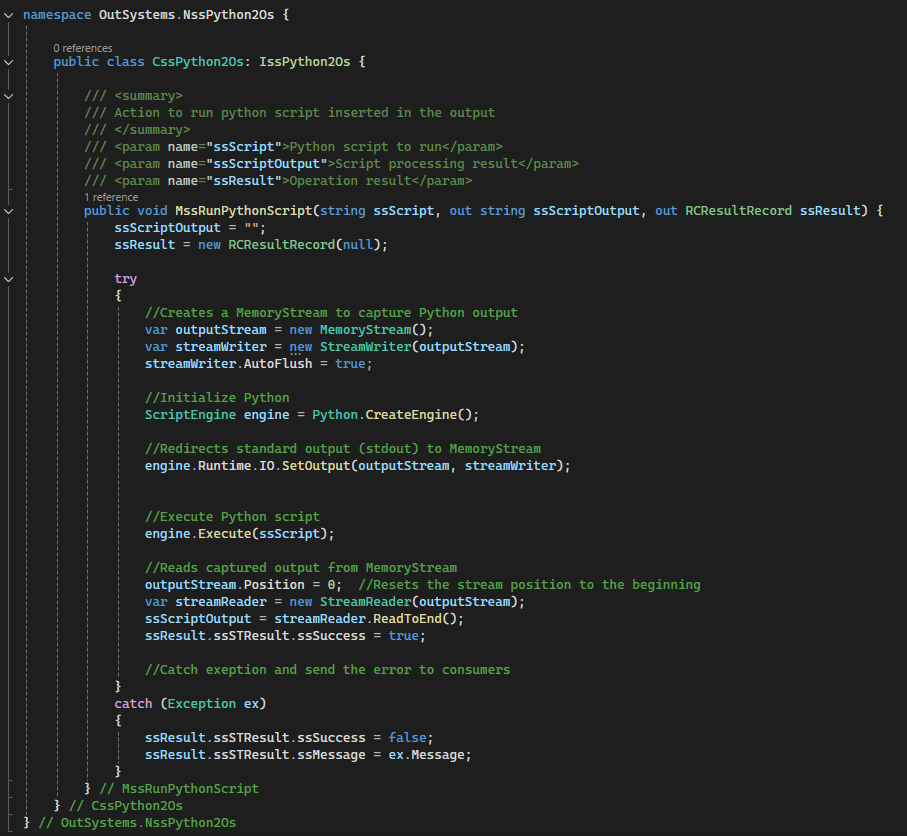The image size is (907, 836).
Task: Click the ex.Message expression
Action: coord(426,755)
